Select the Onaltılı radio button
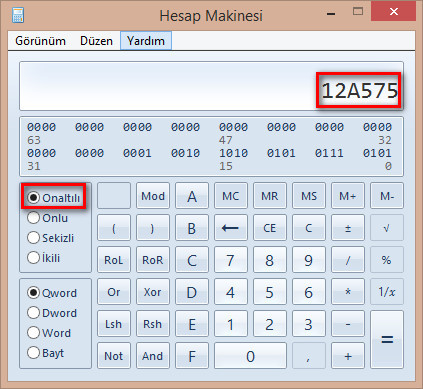 point(54,198)
